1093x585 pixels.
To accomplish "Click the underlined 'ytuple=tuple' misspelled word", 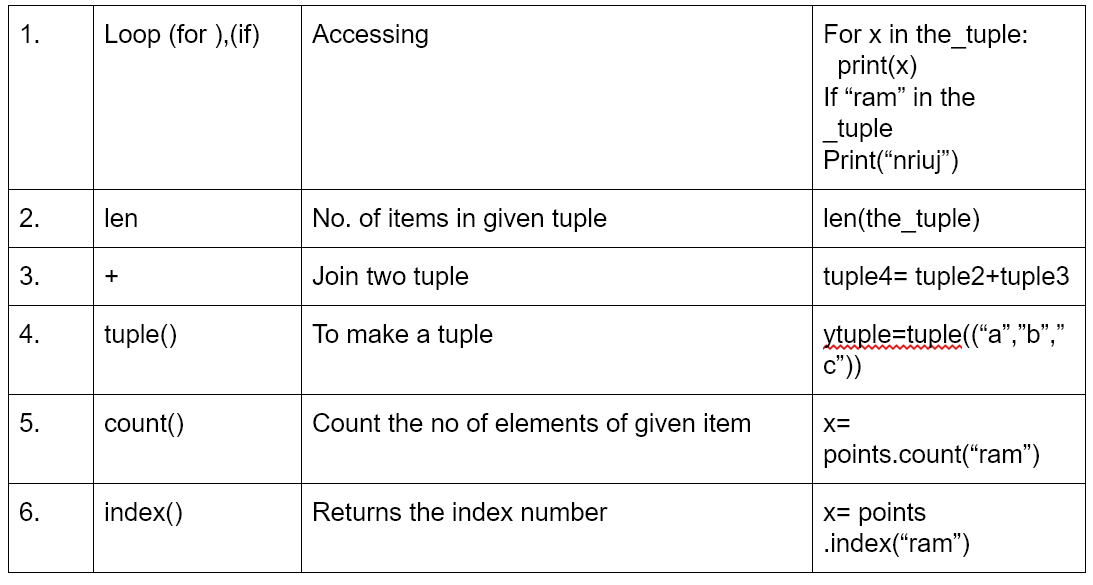I will coord(892,335).
